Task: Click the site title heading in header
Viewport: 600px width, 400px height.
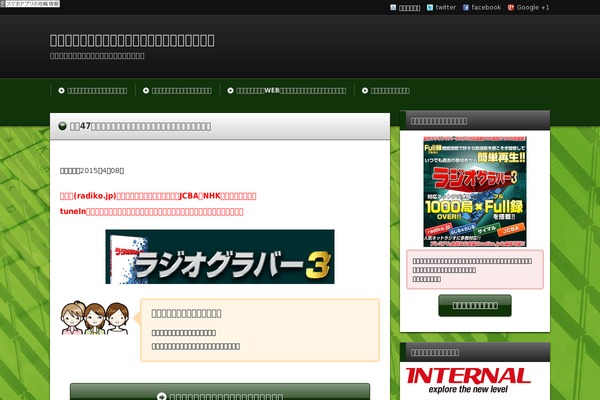Action: (132, 40)
